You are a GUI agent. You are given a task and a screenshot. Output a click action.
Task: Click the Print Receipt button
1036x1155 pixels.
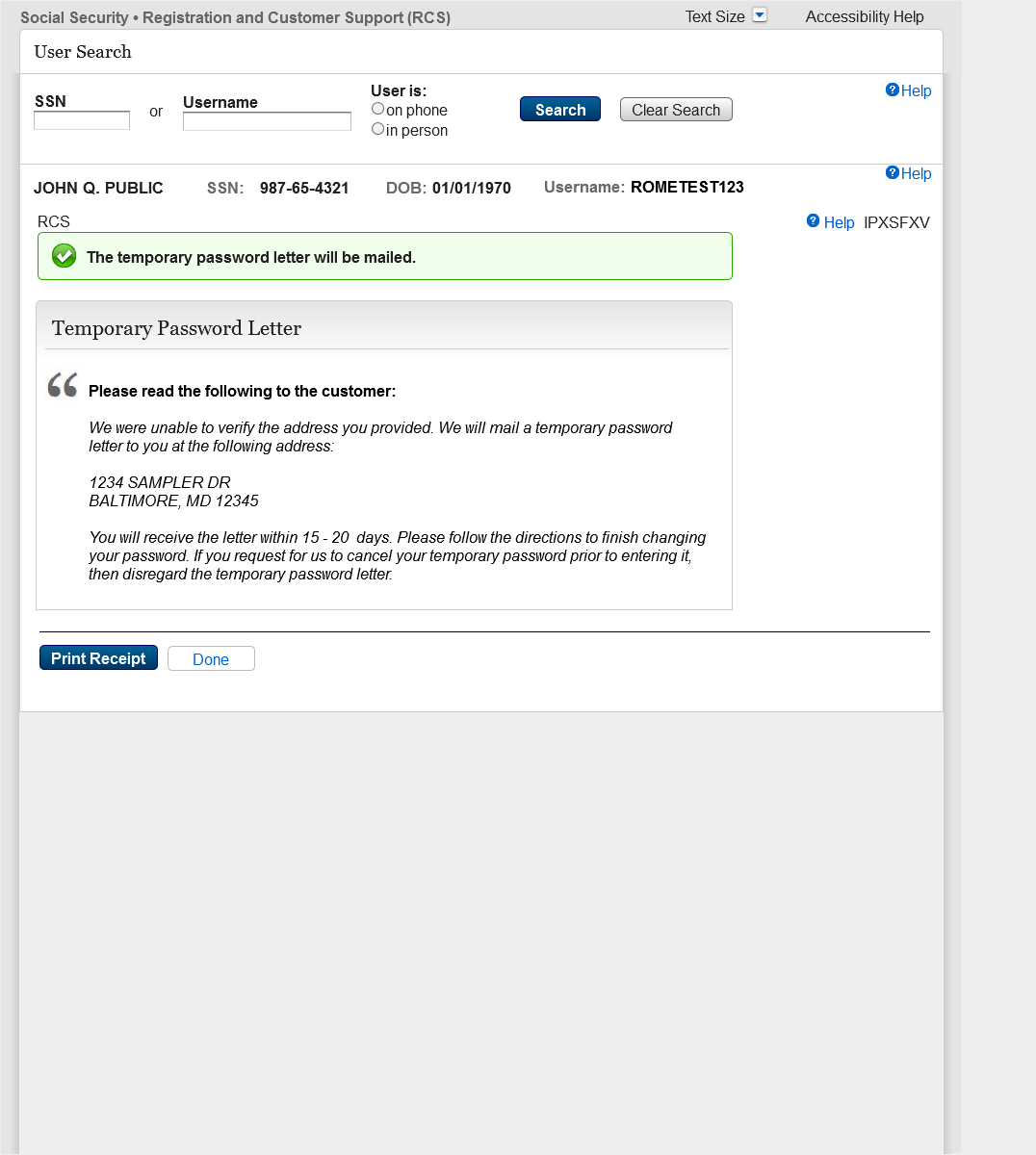98,658
